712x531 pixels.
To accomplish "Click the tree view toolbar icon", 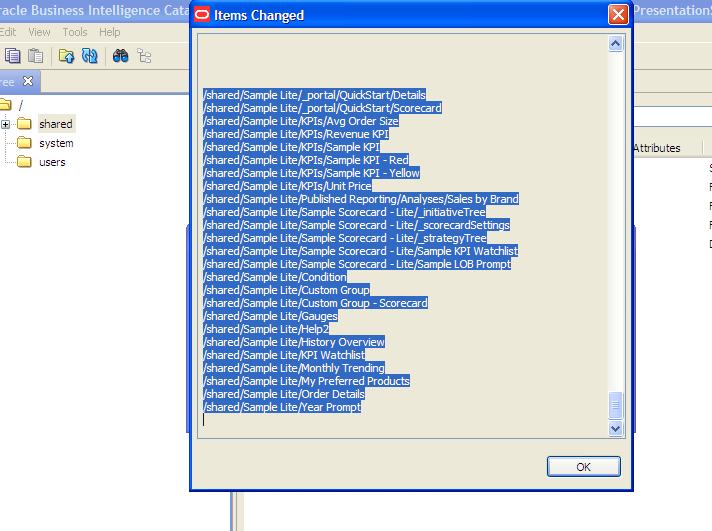I will [x=144, y=56].
